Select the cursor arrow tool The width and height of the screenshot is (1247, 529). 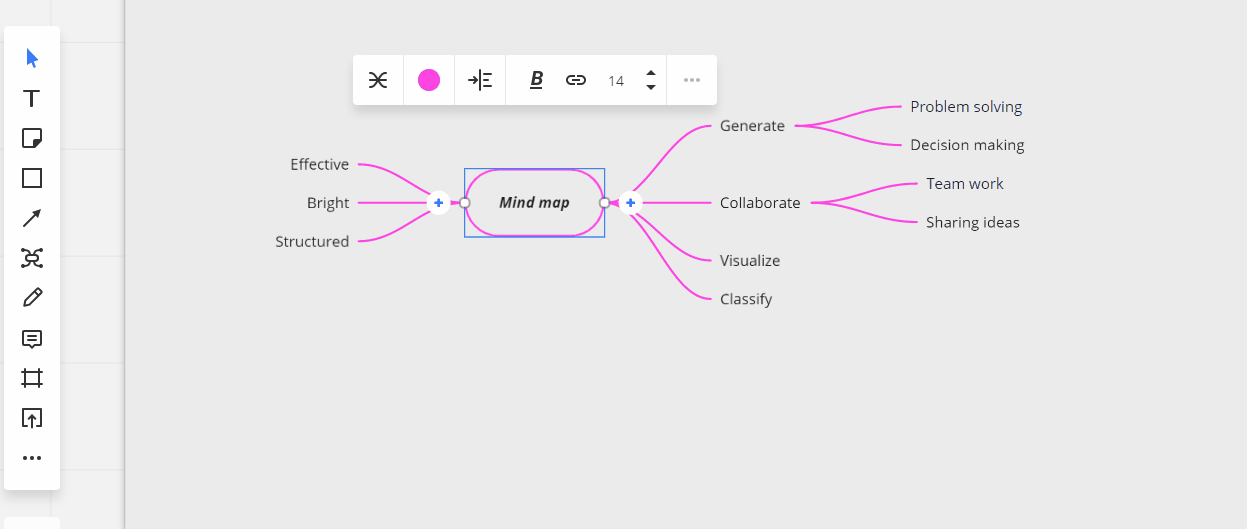[x=32, y=58]
